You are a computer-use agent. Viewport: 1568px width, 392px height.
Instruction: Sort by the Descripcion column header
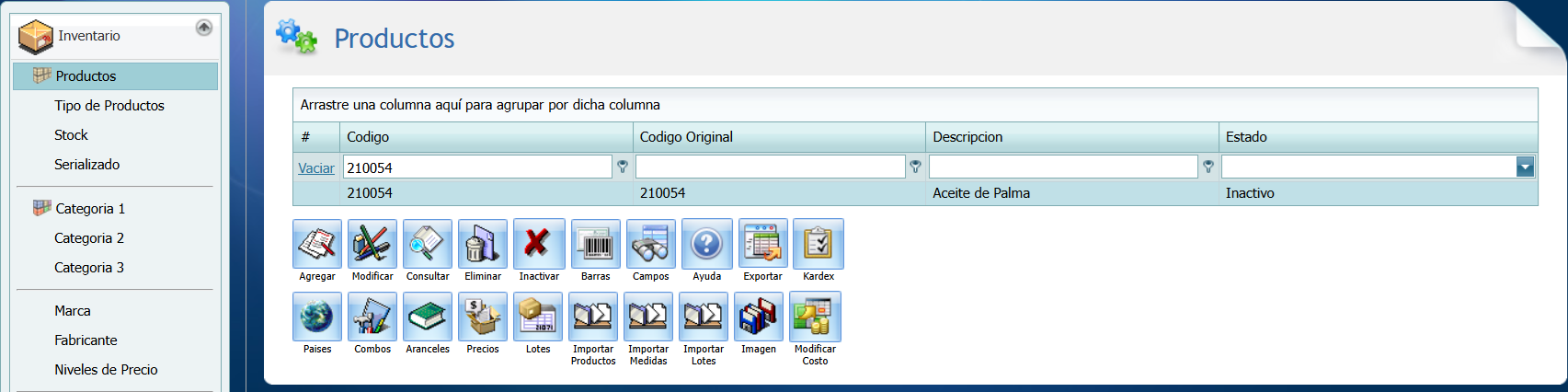[x=1072, y=137]
